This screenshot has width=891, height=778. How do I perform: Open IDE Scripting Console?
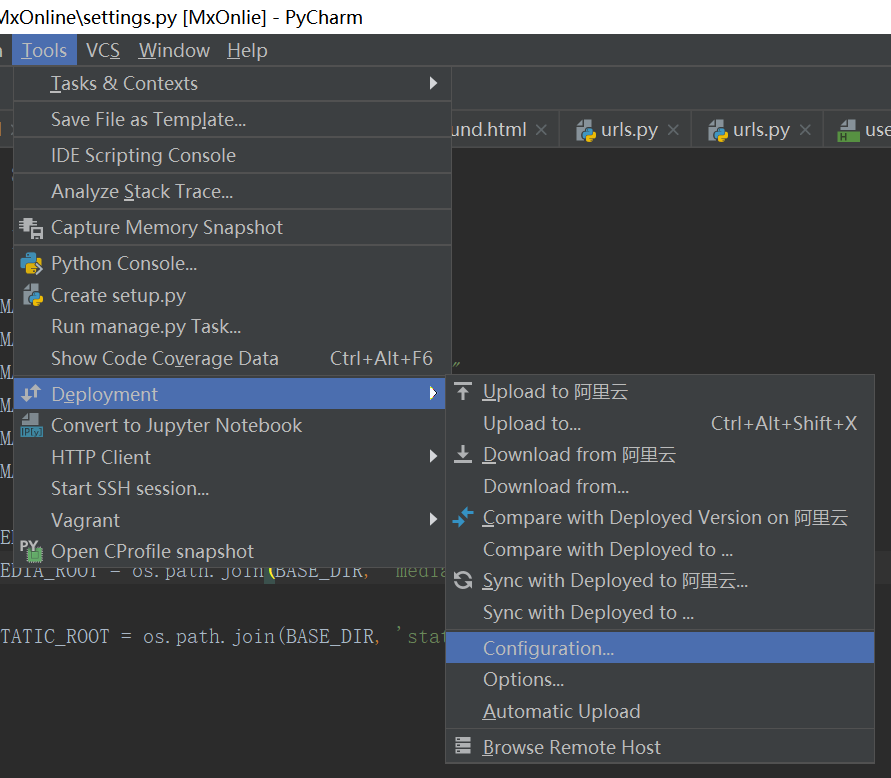[x=232, y=155]
